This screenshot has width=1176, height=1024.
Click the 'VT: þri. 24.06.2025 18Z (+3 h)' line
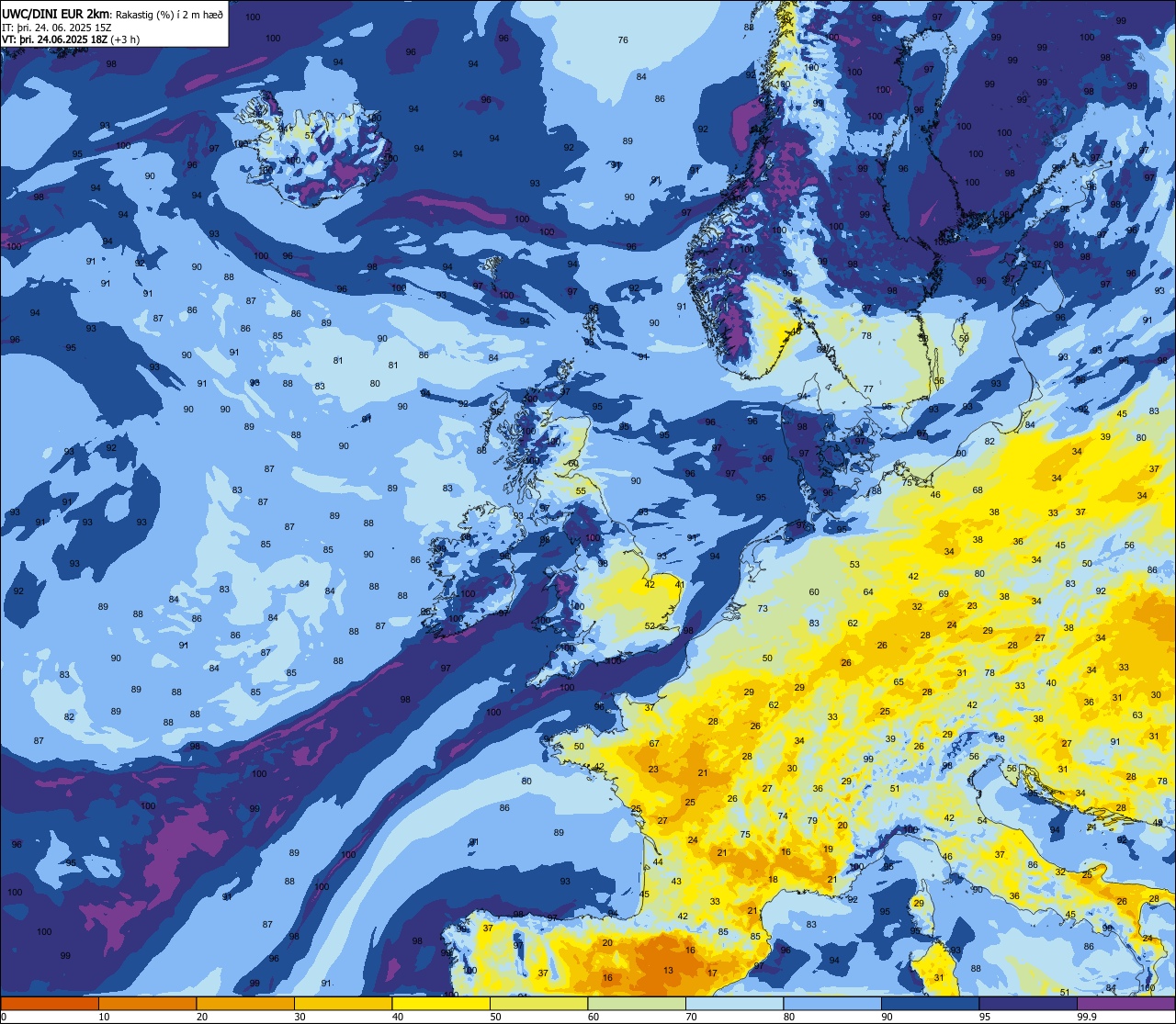71,39
